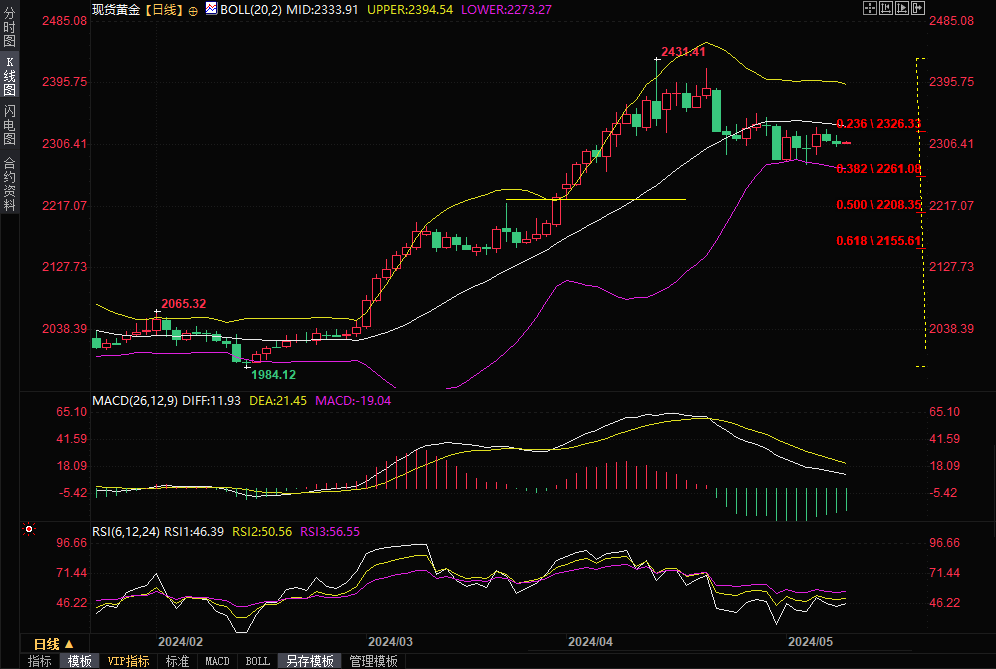Click the circled plus icon beside 日线 title
This screenshot has height=669, width=996.
coord(193,9)
